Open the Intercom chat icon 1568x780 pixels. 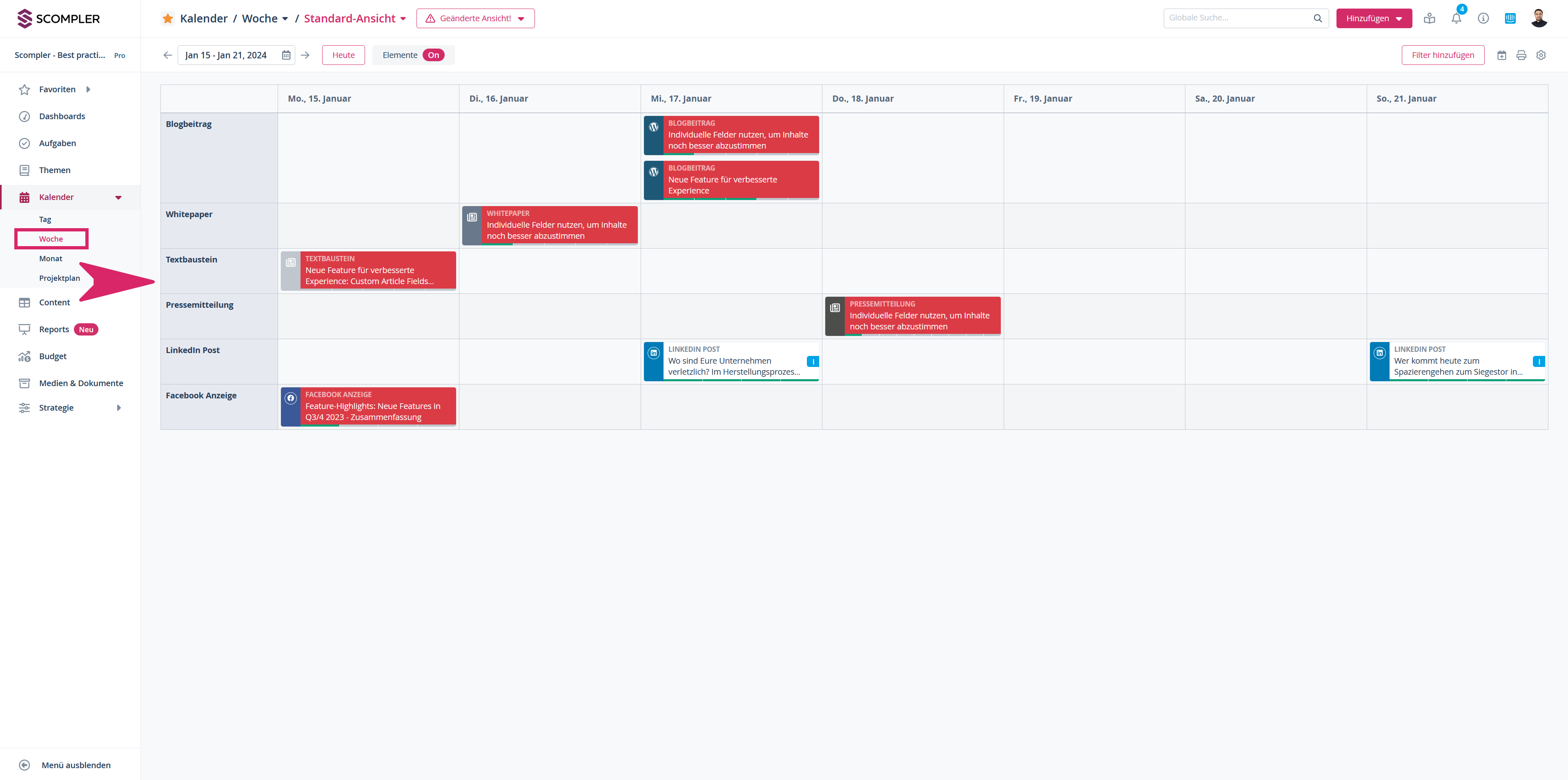[x=1510, y=18]
